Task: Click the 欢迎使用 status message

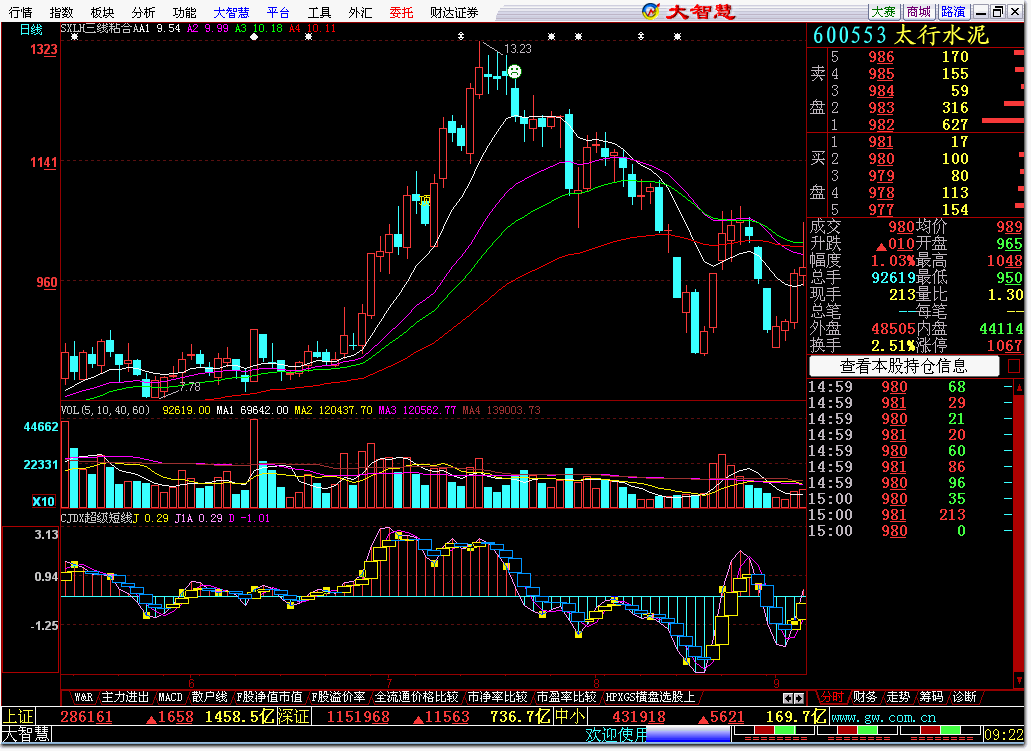Action: 616,735
